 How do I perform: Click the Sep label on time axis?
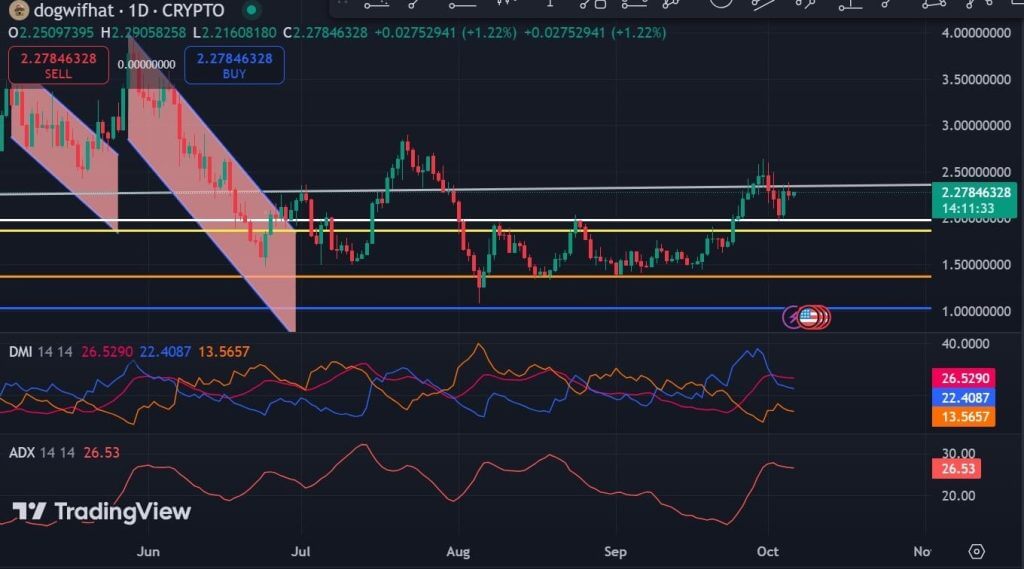click(x=615, y=551)
